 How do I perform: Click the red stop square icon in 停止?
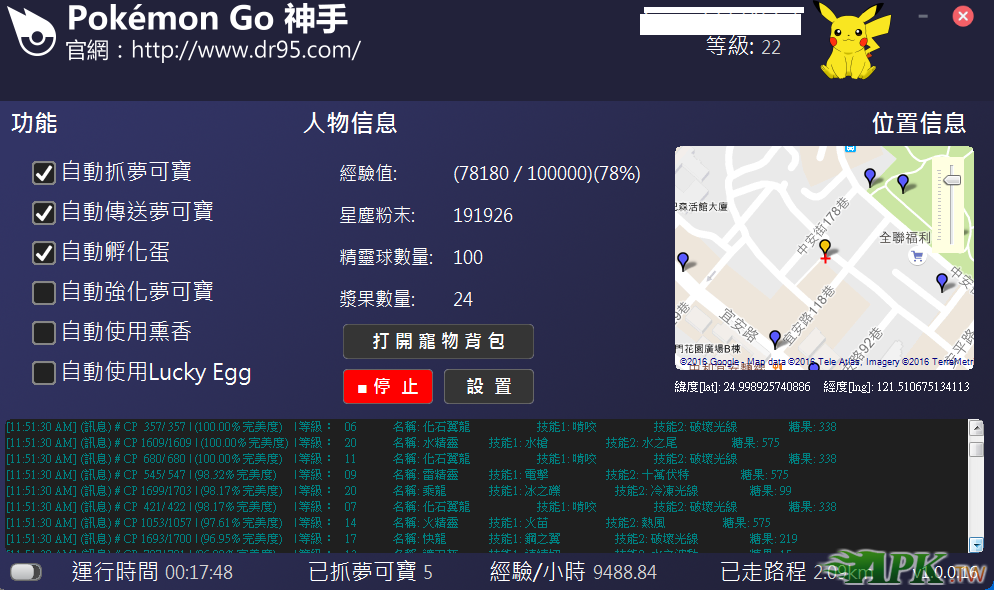coord(362,388)
